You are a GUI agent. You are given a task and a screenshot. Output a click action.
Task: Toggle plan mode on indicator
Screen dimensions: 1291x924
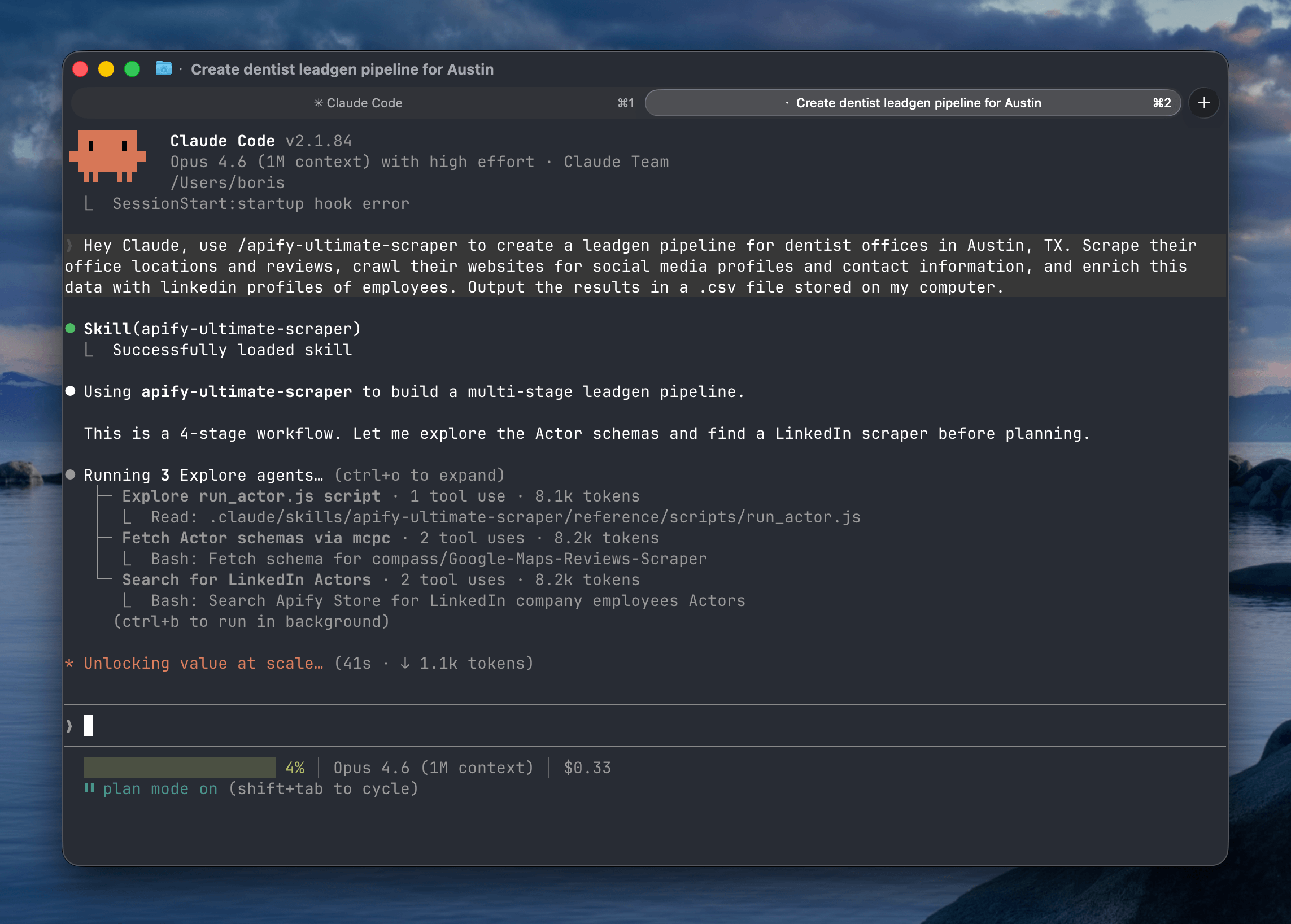(x=160, y=788)
